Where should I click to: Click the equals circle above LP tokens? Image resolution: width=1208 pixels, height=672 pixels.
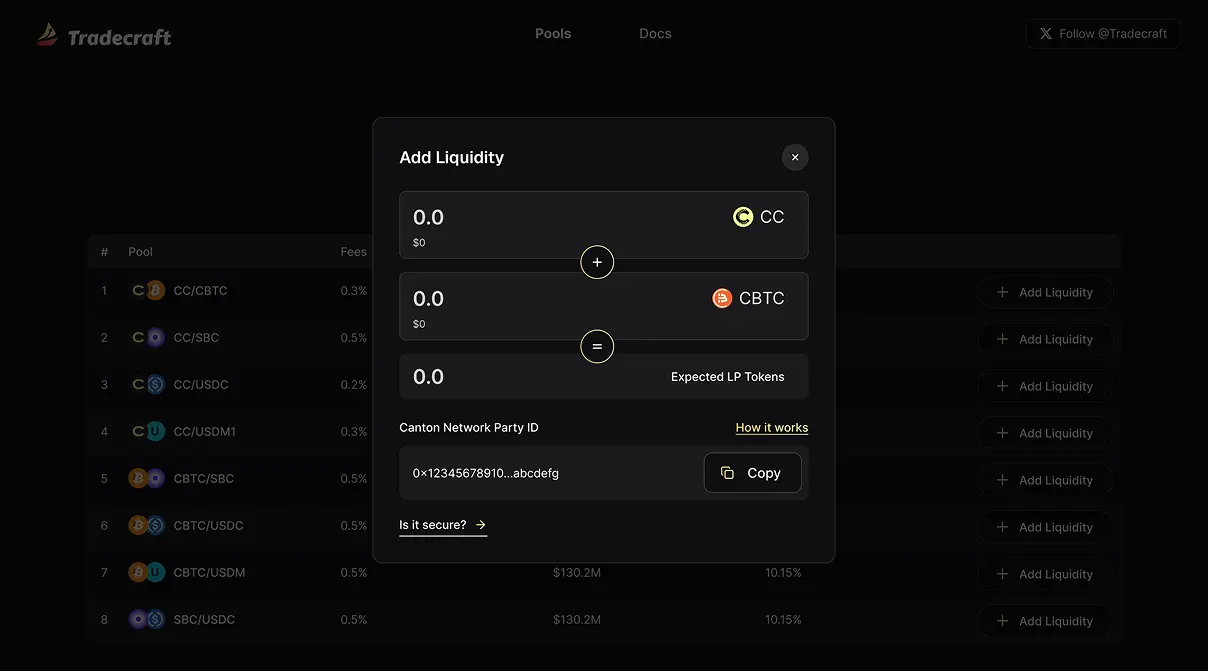[597, 346]
